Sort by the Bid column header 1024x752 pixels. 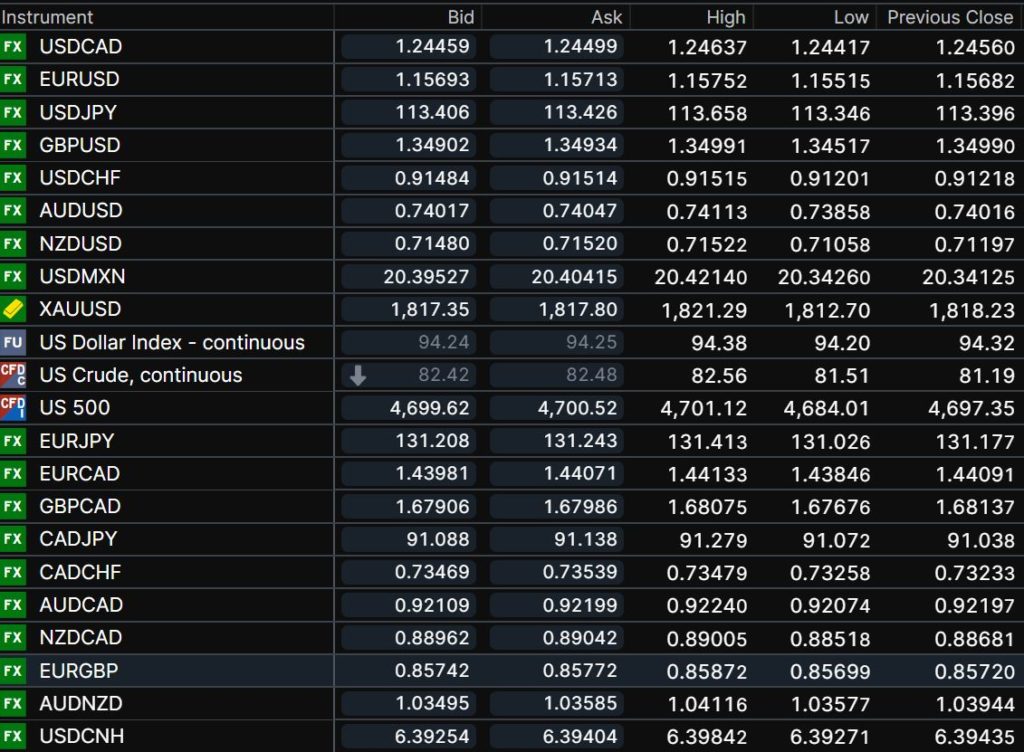[x=460, y=17]
